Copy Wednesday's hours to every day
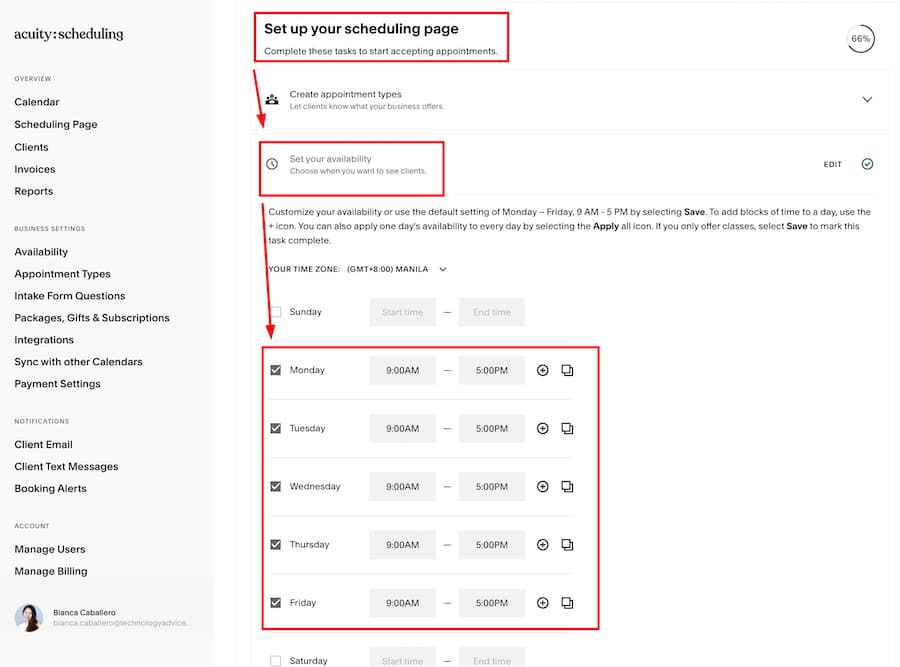This screenshot has height=667, width=900. pos(567,487)
